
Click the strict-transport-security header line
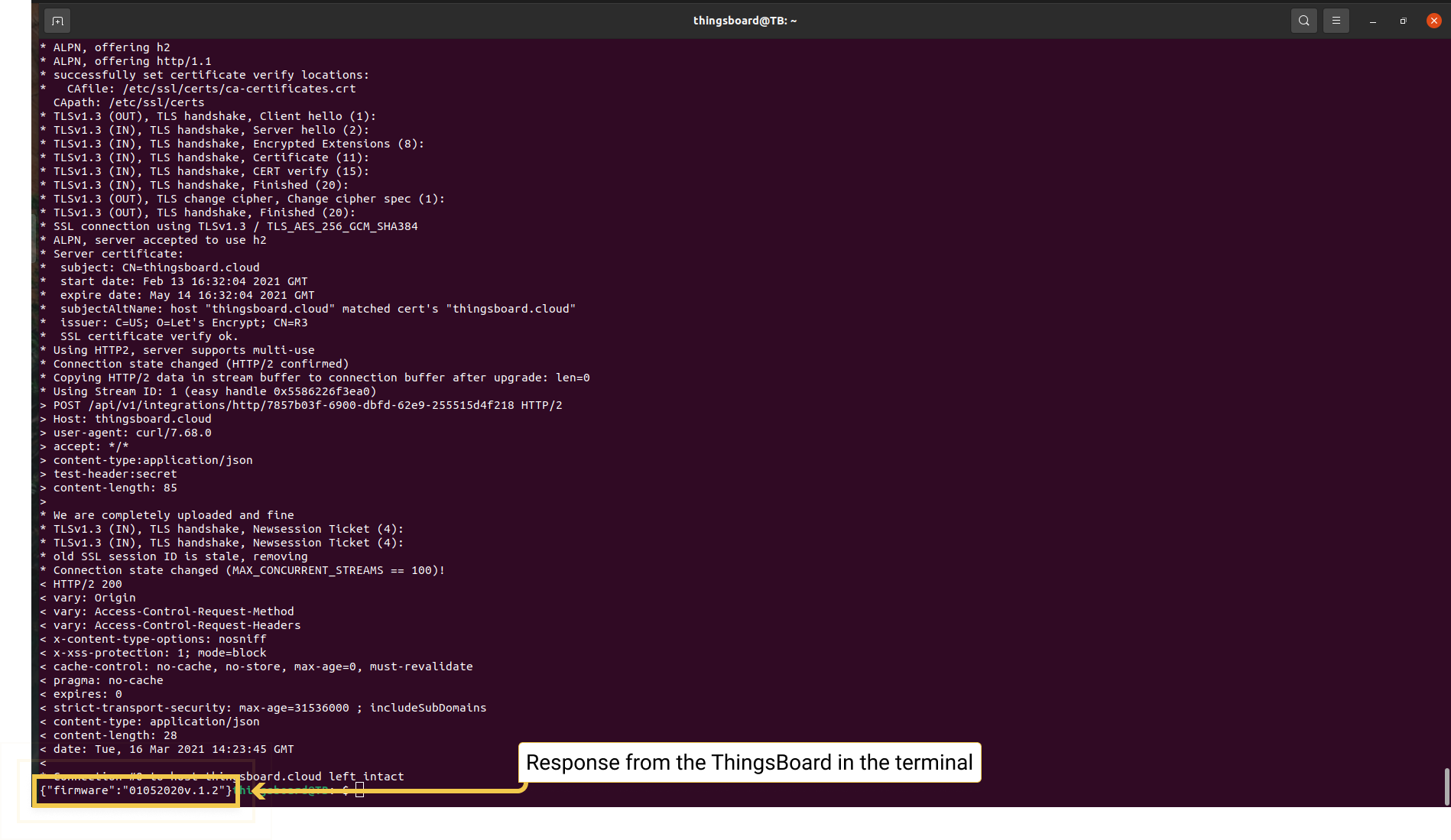(x=264, y=708)
